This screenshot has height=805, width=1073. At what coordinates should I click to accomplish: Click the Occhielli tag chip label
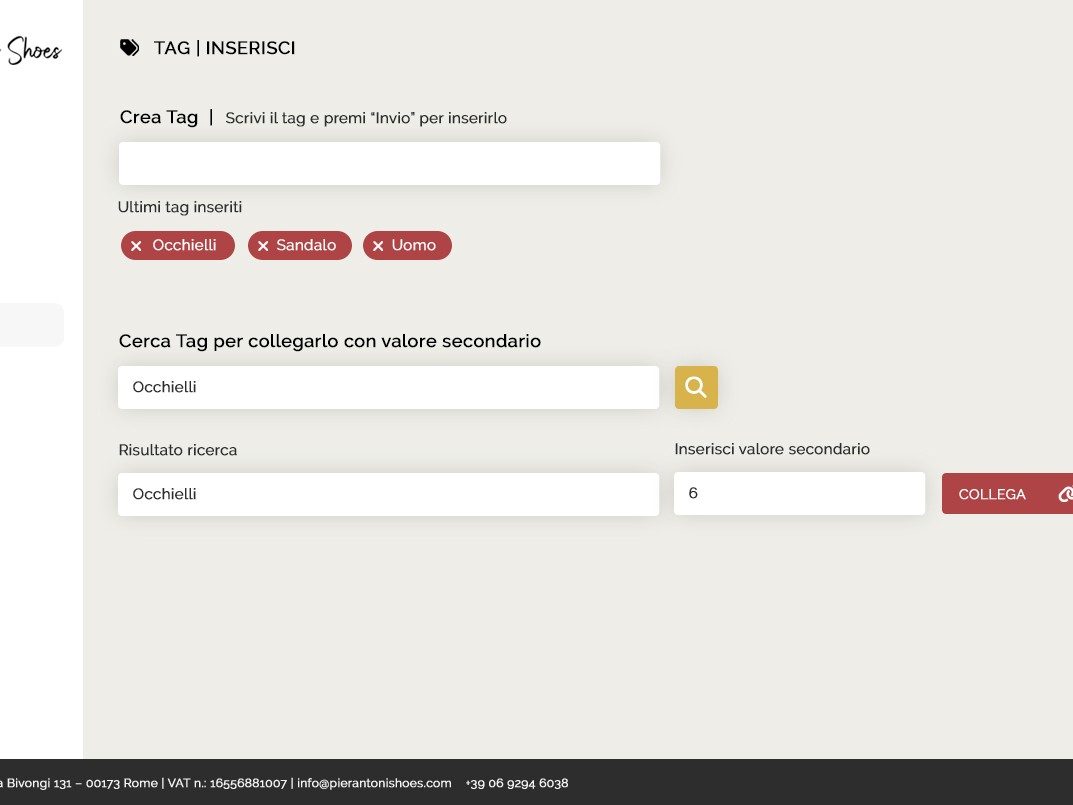point(185,245)
